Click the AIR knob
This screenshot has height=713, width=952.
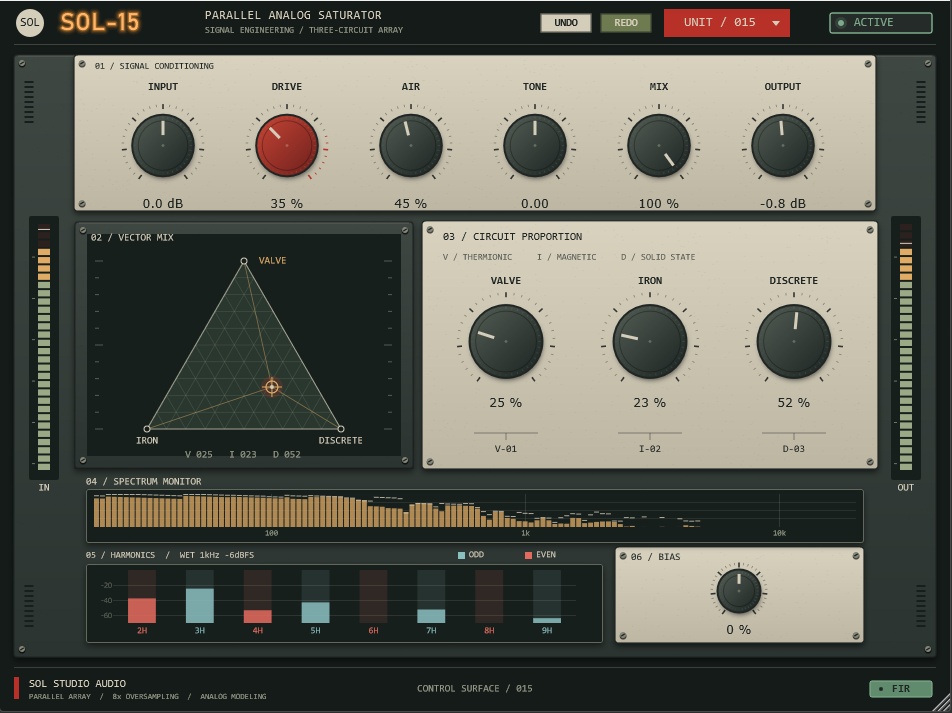tap(411, 146)
